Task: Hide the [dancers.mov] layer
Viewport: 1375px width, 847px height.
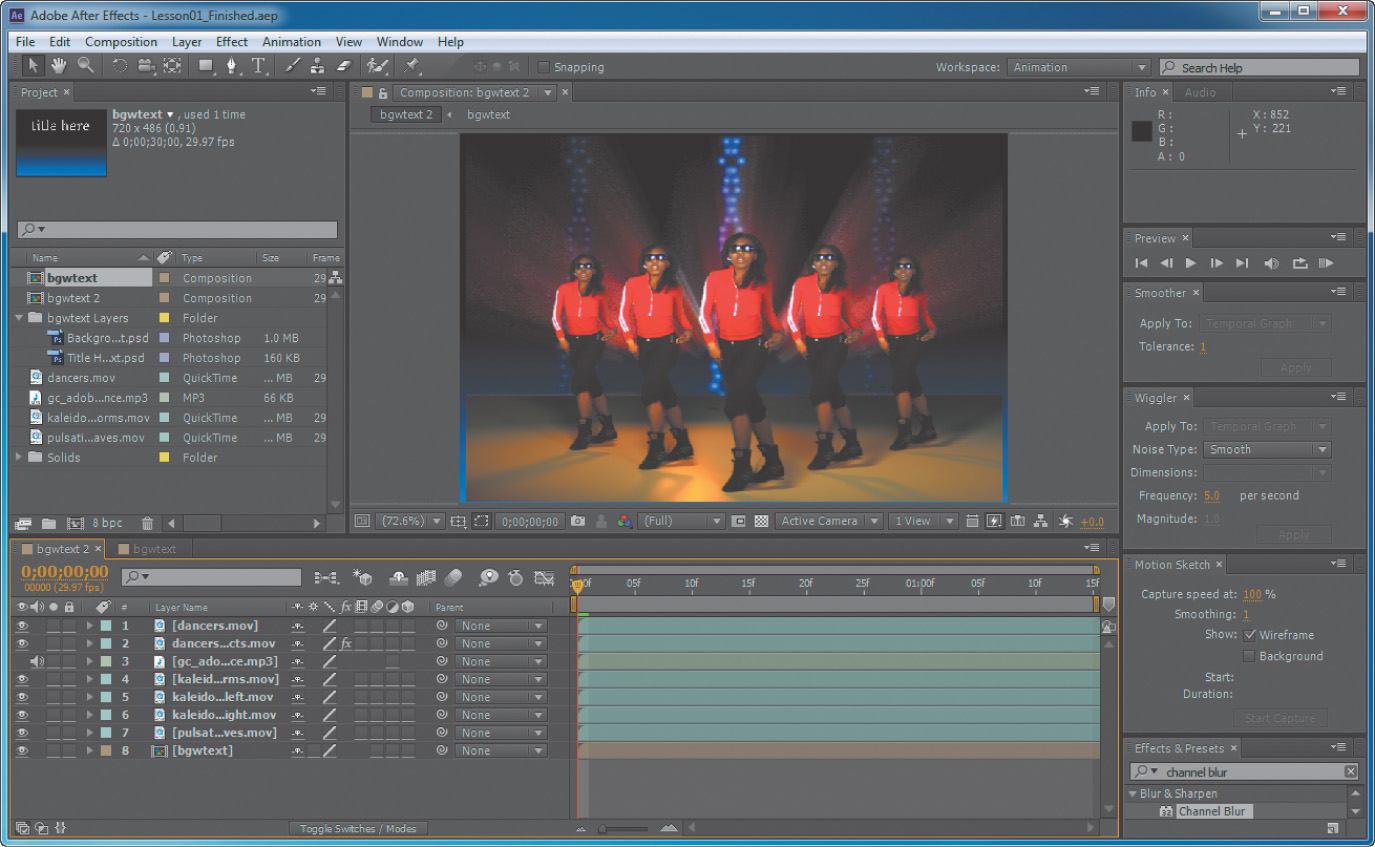Action: pos(22,626)
